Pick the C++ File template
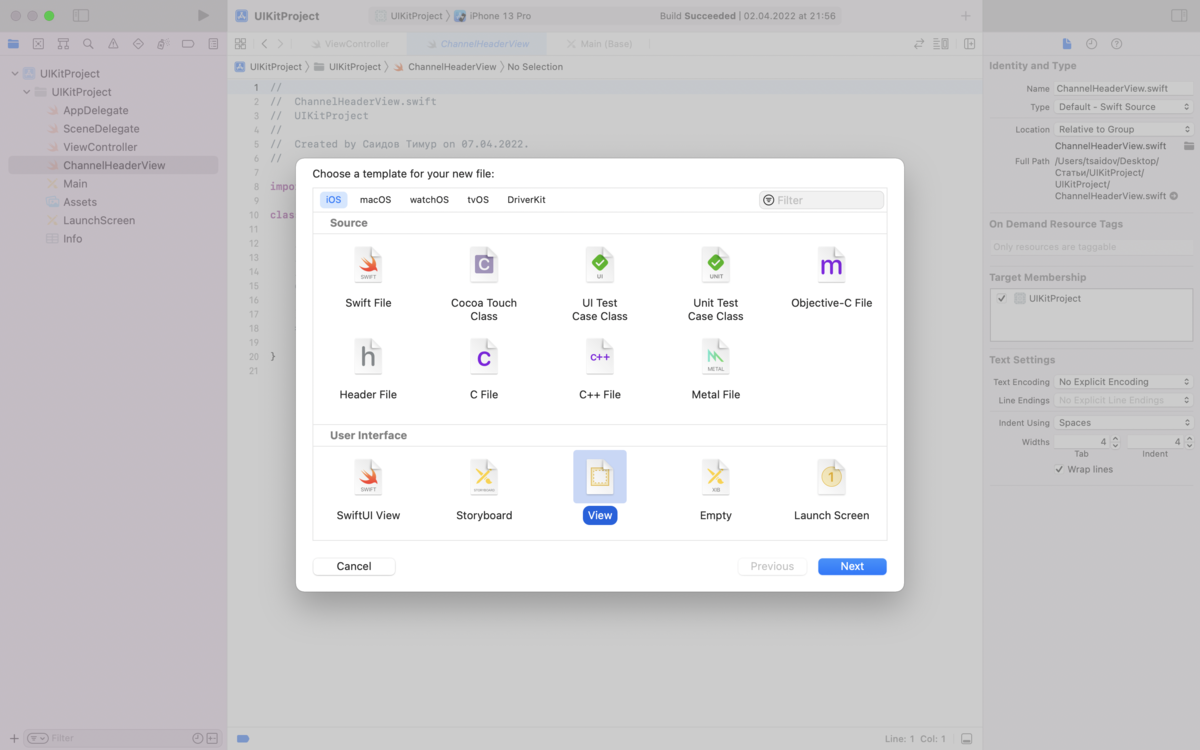This screenshot has height=750, width=1200. pyautogui.click(x=600, y=369)
